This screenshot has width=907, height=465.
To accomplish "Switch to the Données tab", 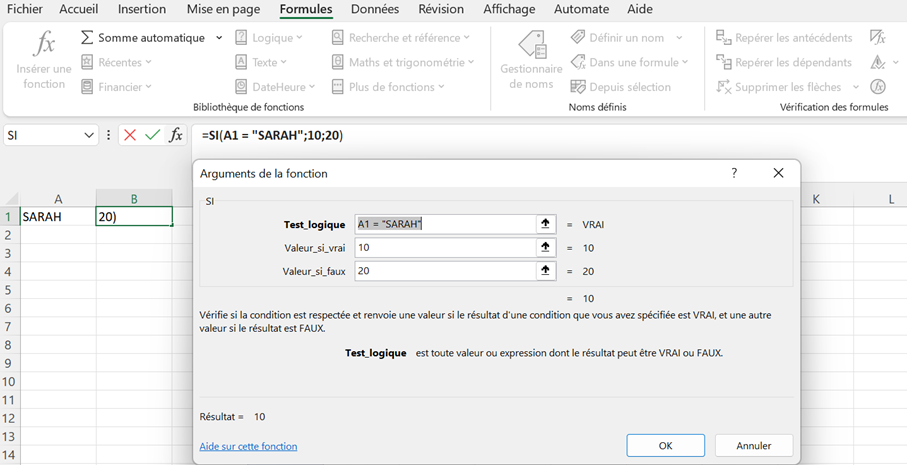I will click(x=375, y=9).
